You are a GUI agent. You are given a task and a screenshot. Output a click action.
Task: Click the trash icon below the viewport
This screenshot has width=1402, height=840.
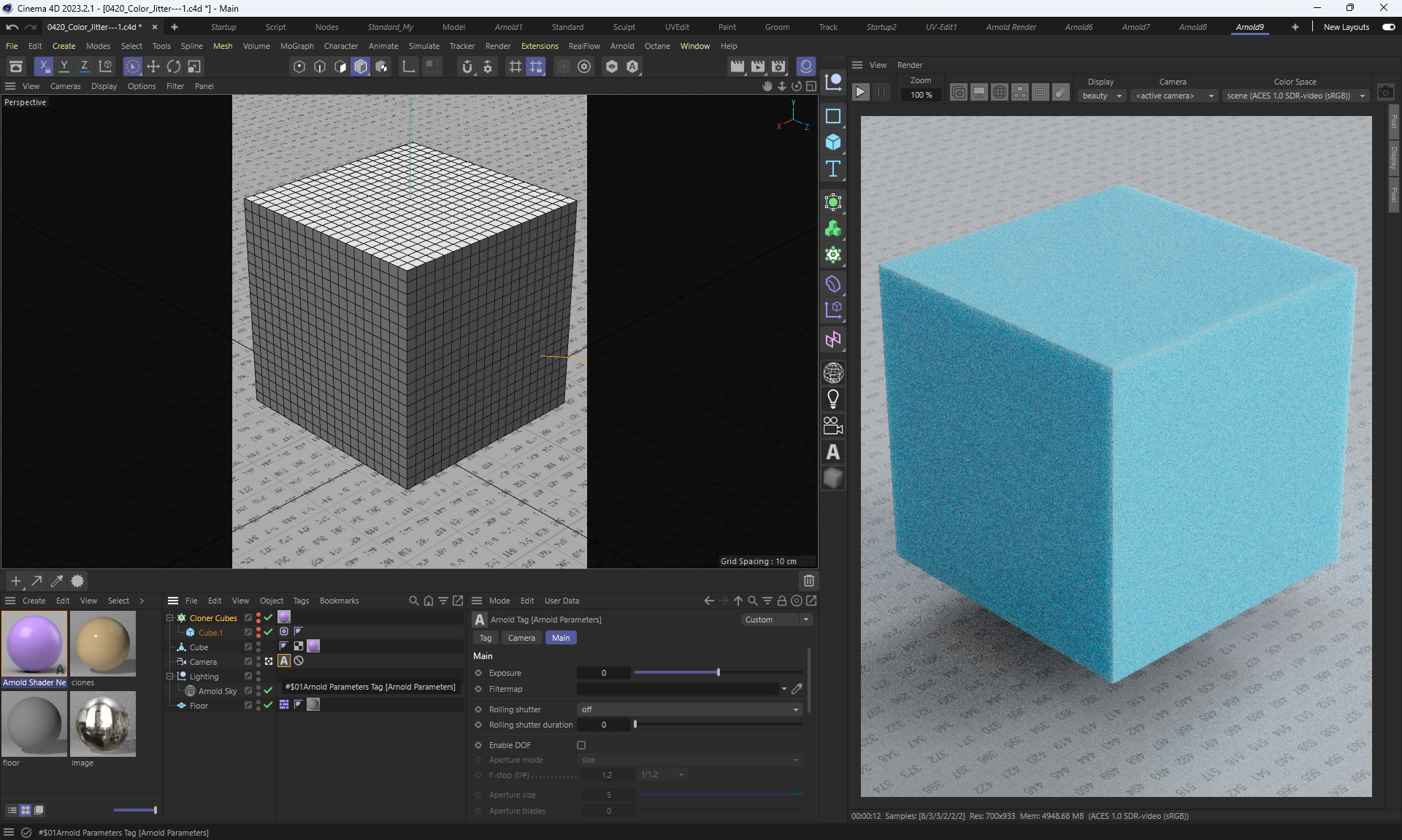(808, 581)
